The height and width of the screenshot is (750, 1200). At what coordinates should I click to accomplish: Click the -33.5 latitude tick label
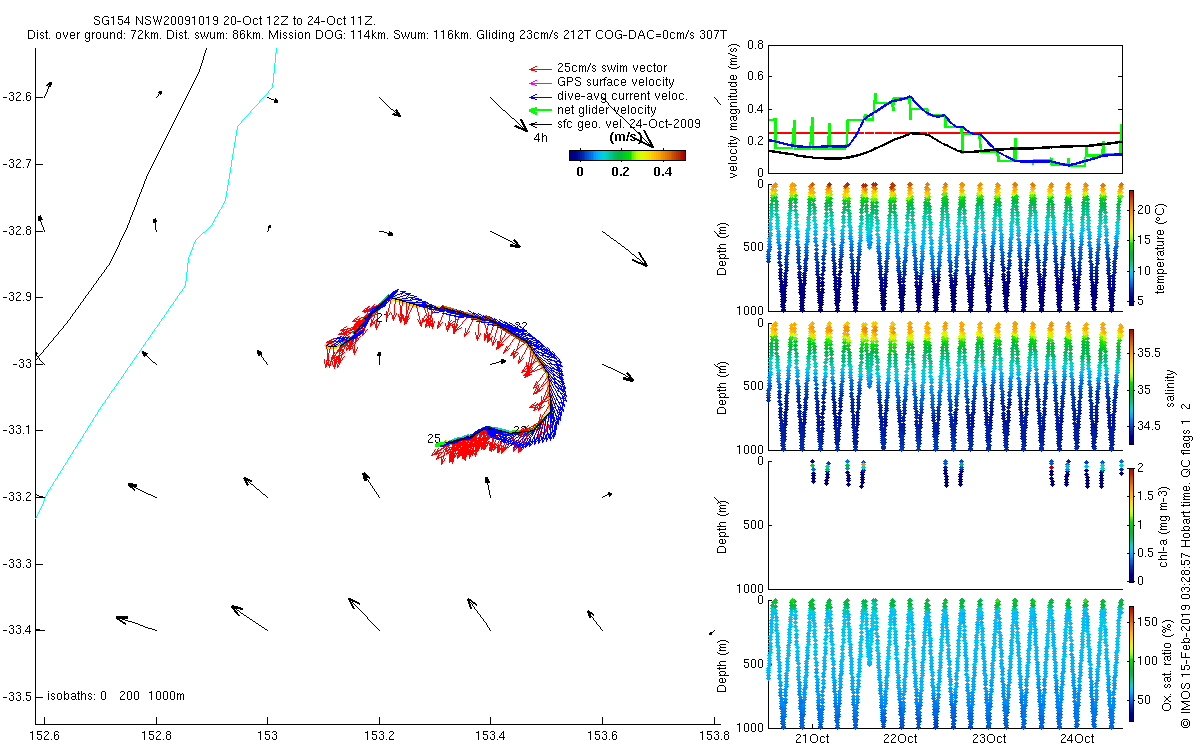[x=17, y=697]
